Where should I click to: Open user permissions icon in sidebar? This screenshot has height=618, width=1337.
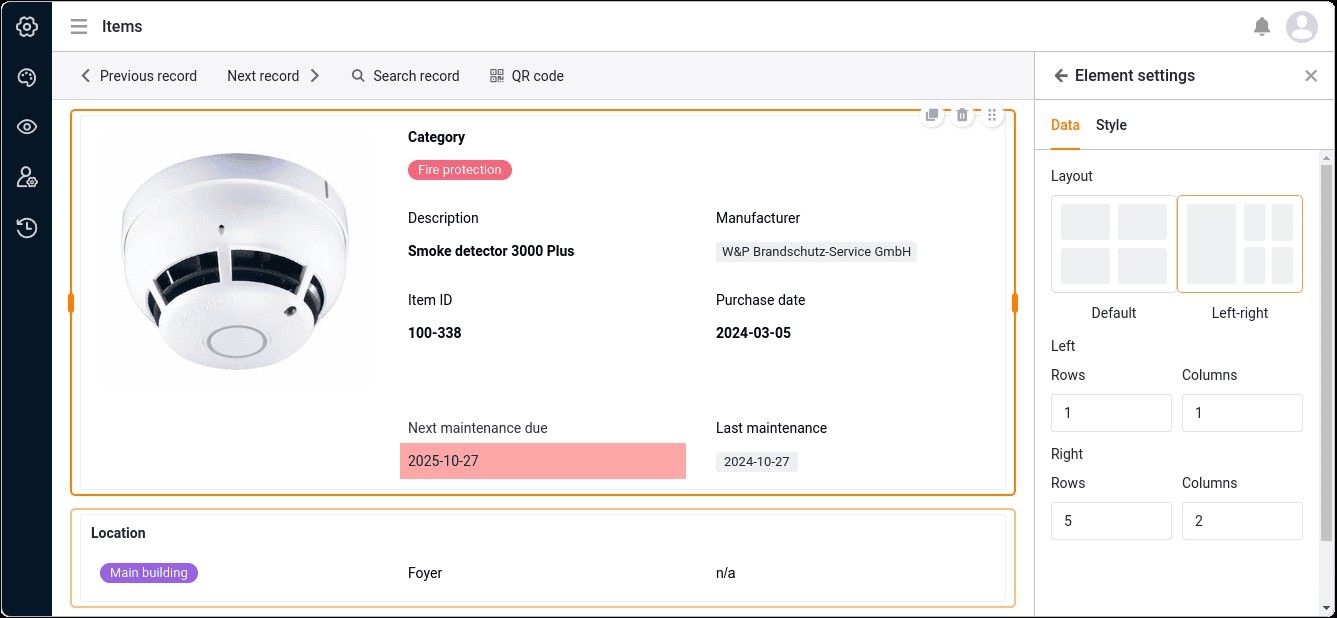point(27,177)
